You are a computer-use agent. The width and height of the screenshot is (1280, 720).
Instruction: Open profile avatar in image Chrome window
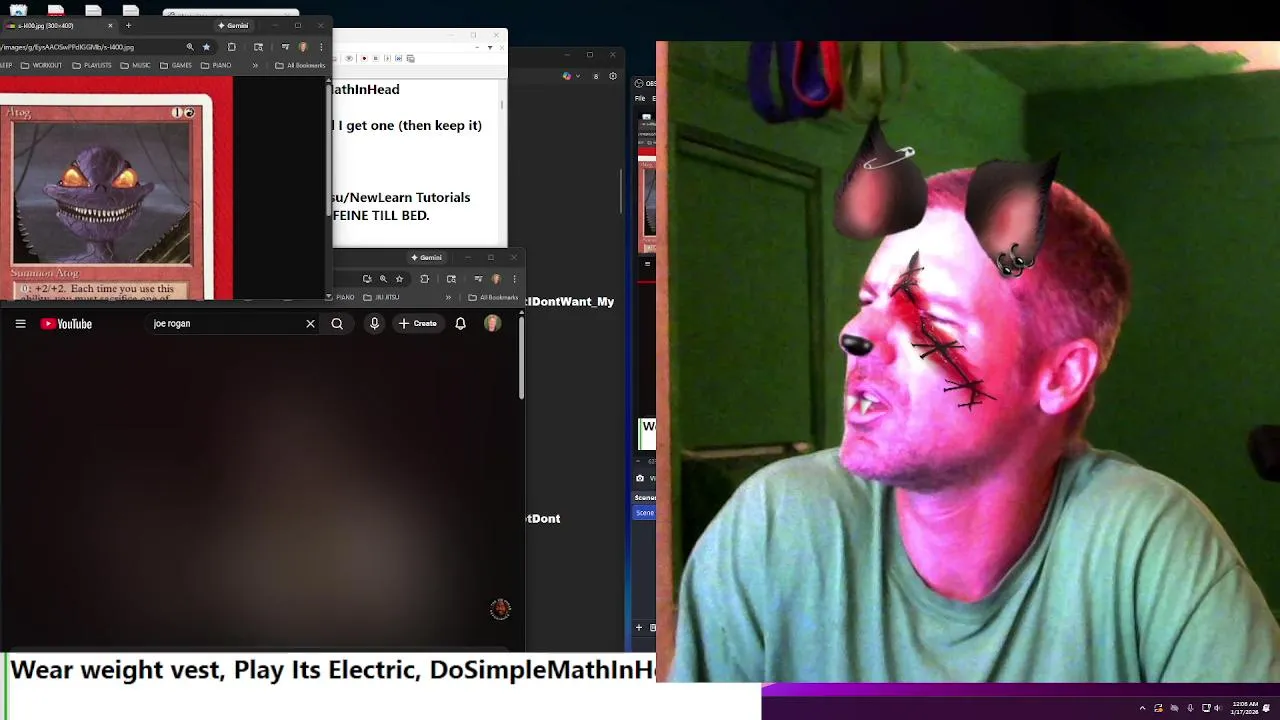pyautogui.click(x=303, y=47)
